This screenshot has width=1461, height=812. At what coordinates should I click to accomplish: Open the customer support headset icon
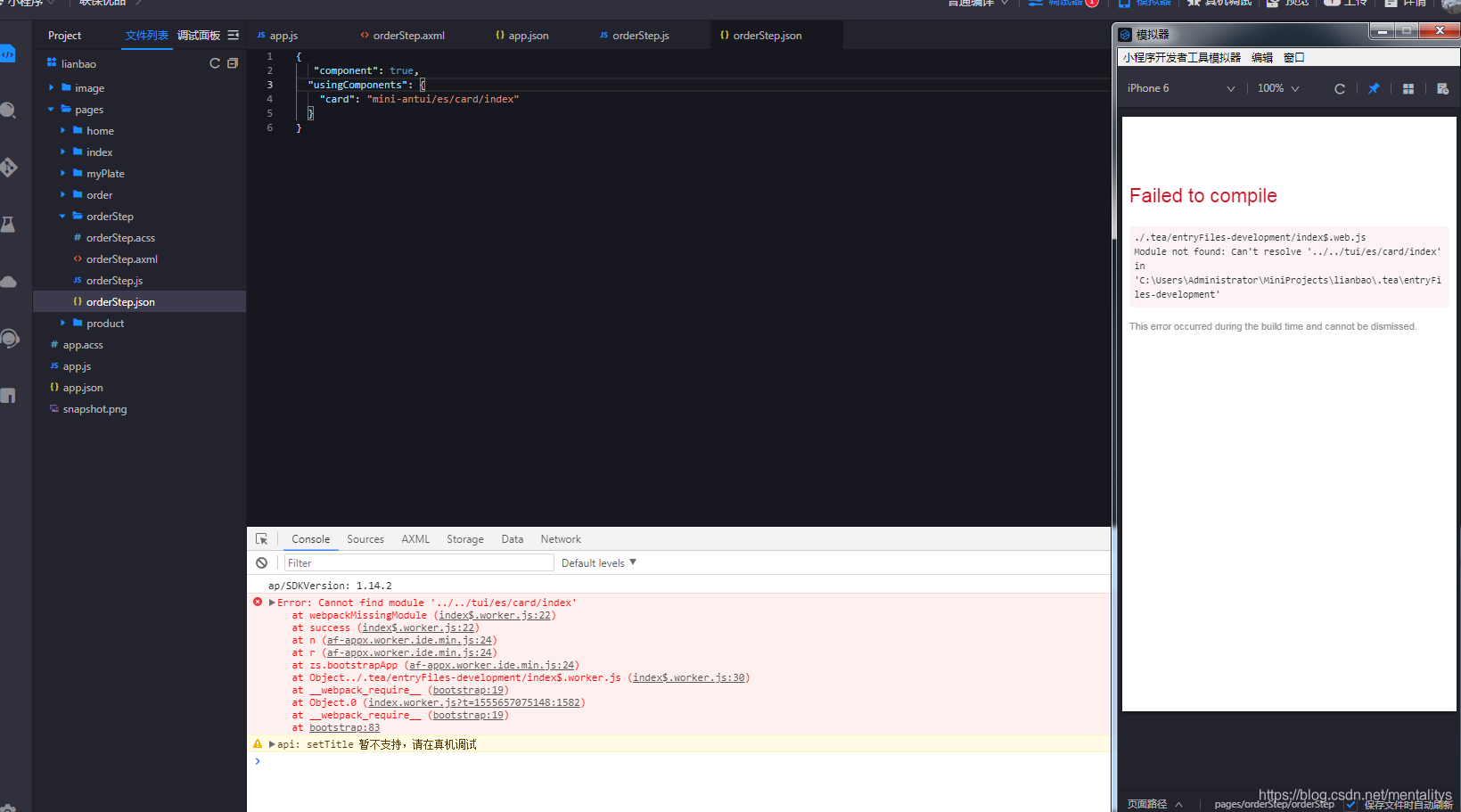9,339
